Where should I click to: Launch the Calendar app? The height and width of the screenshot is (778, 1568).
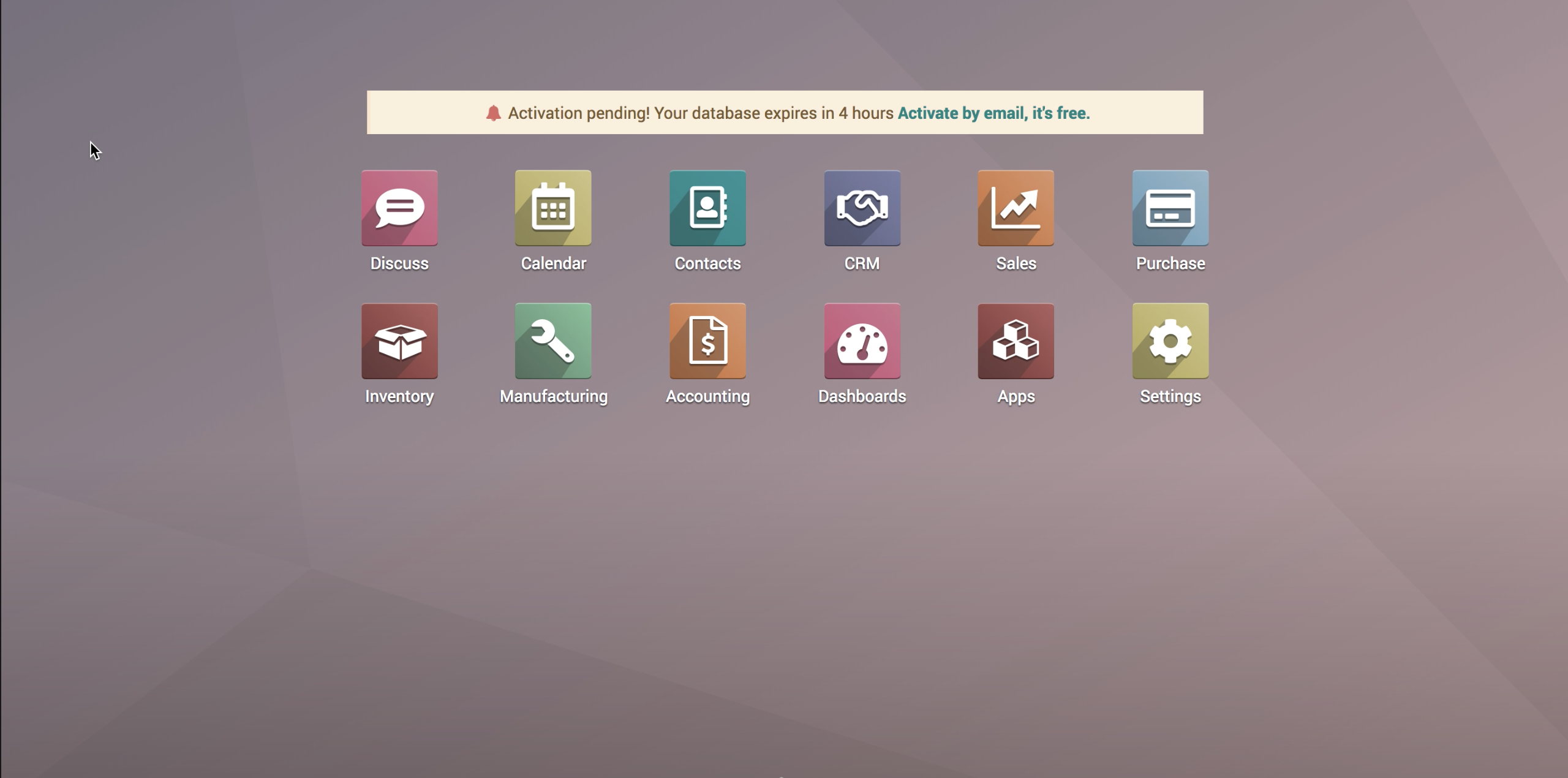(x=553, y=208)
